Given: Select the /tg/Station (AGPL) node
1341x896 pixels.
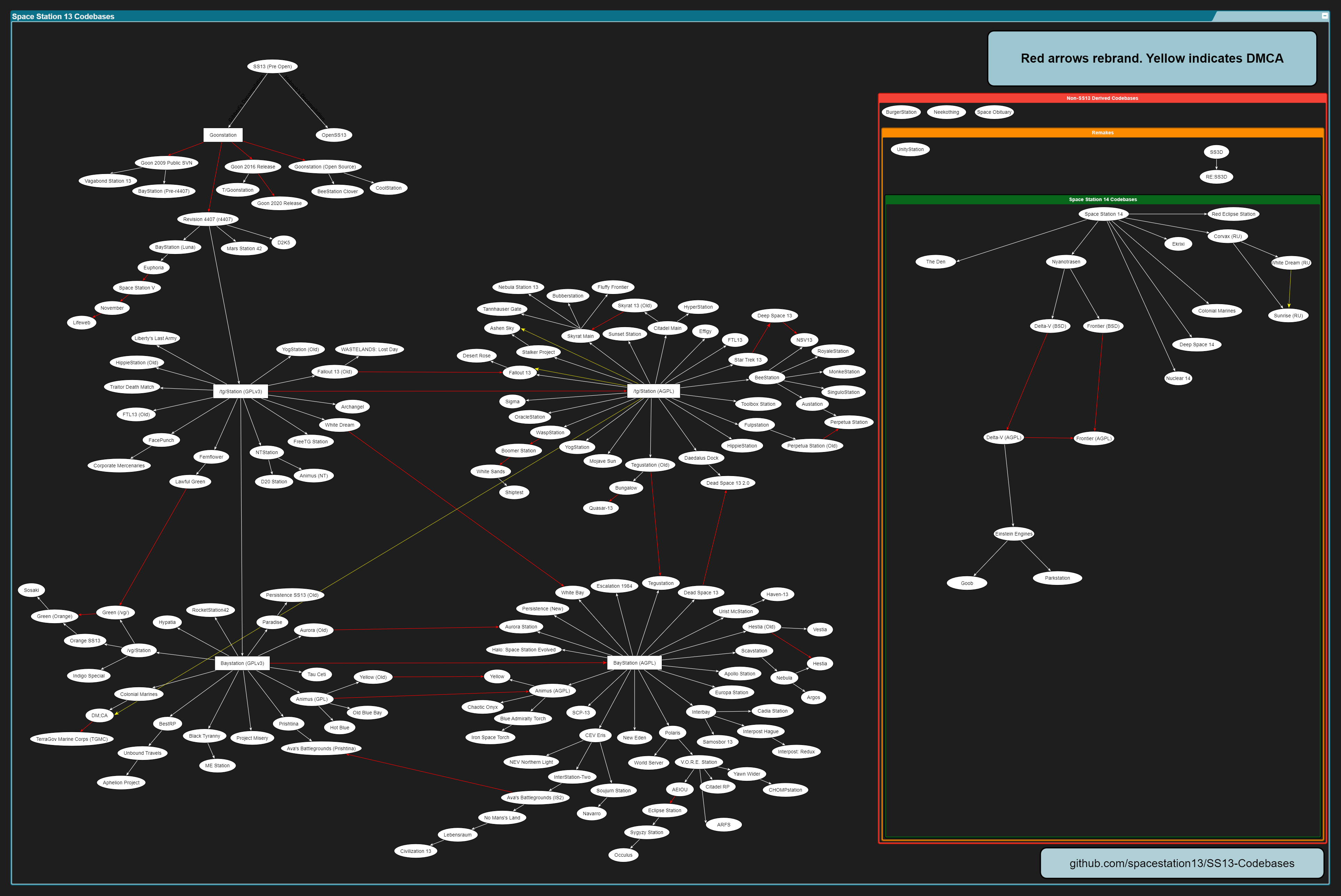Looking at the screenshot, I should (653, 391).
